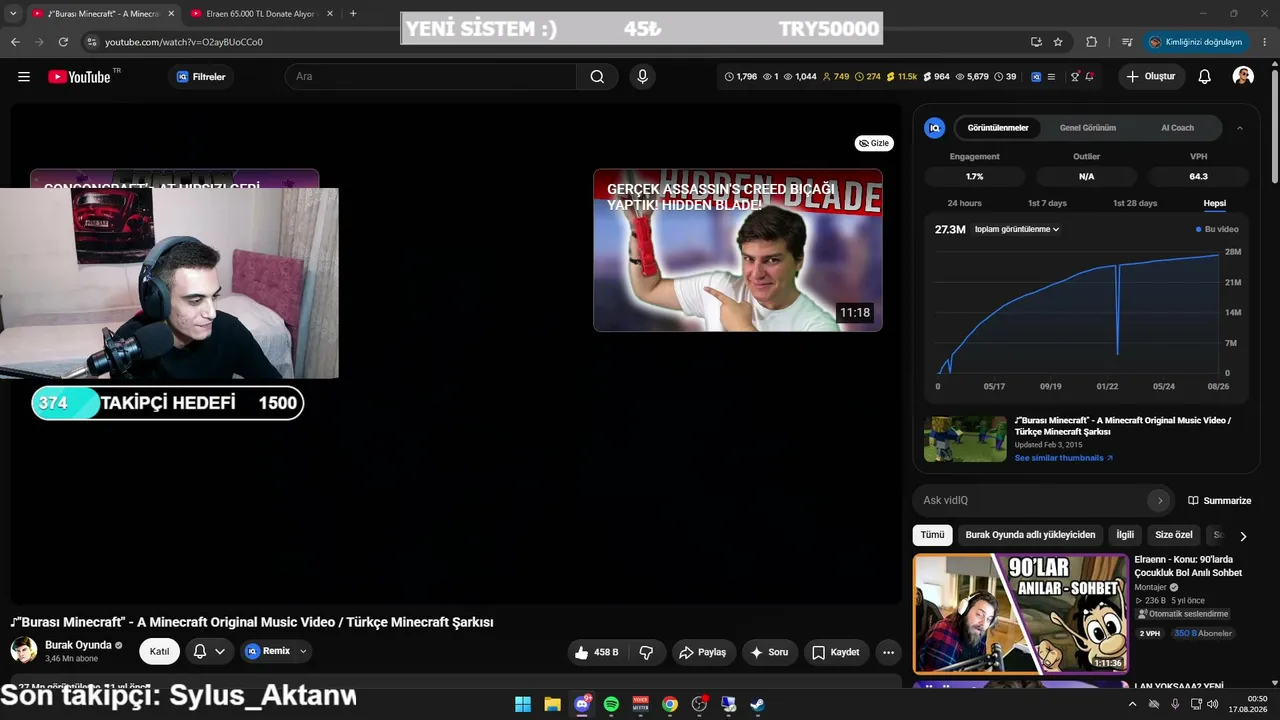The width and height of the screenshot is (1280, 720).
Task: Open the account avatar menu
Action: pos(1243,77)
